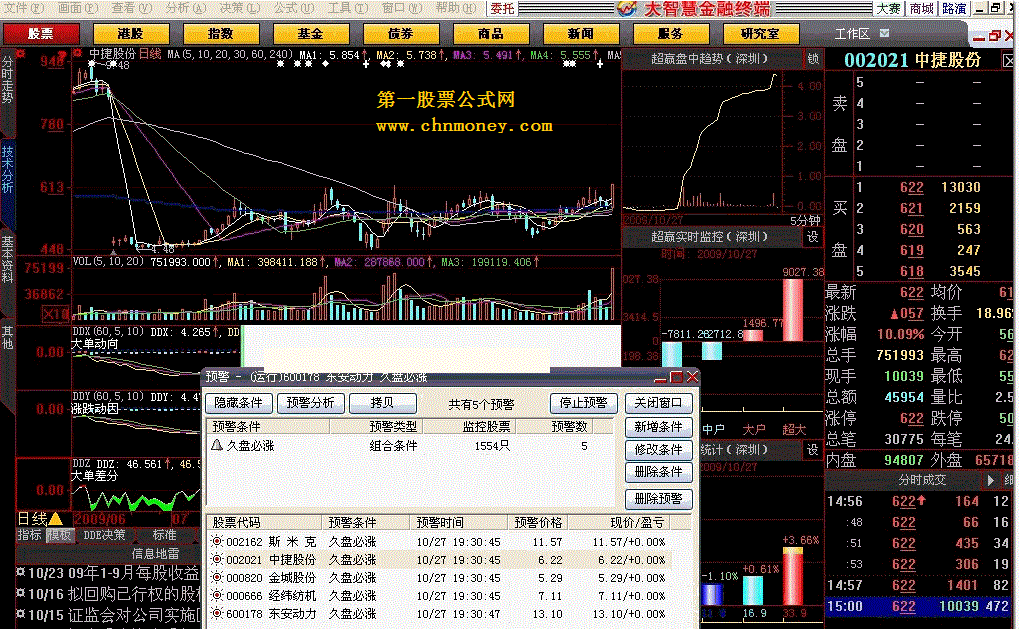Image resolution: width=1020 pixels, height=629 pixels.
Task: Switch to the 服务 tab
Action: point(671,34)
